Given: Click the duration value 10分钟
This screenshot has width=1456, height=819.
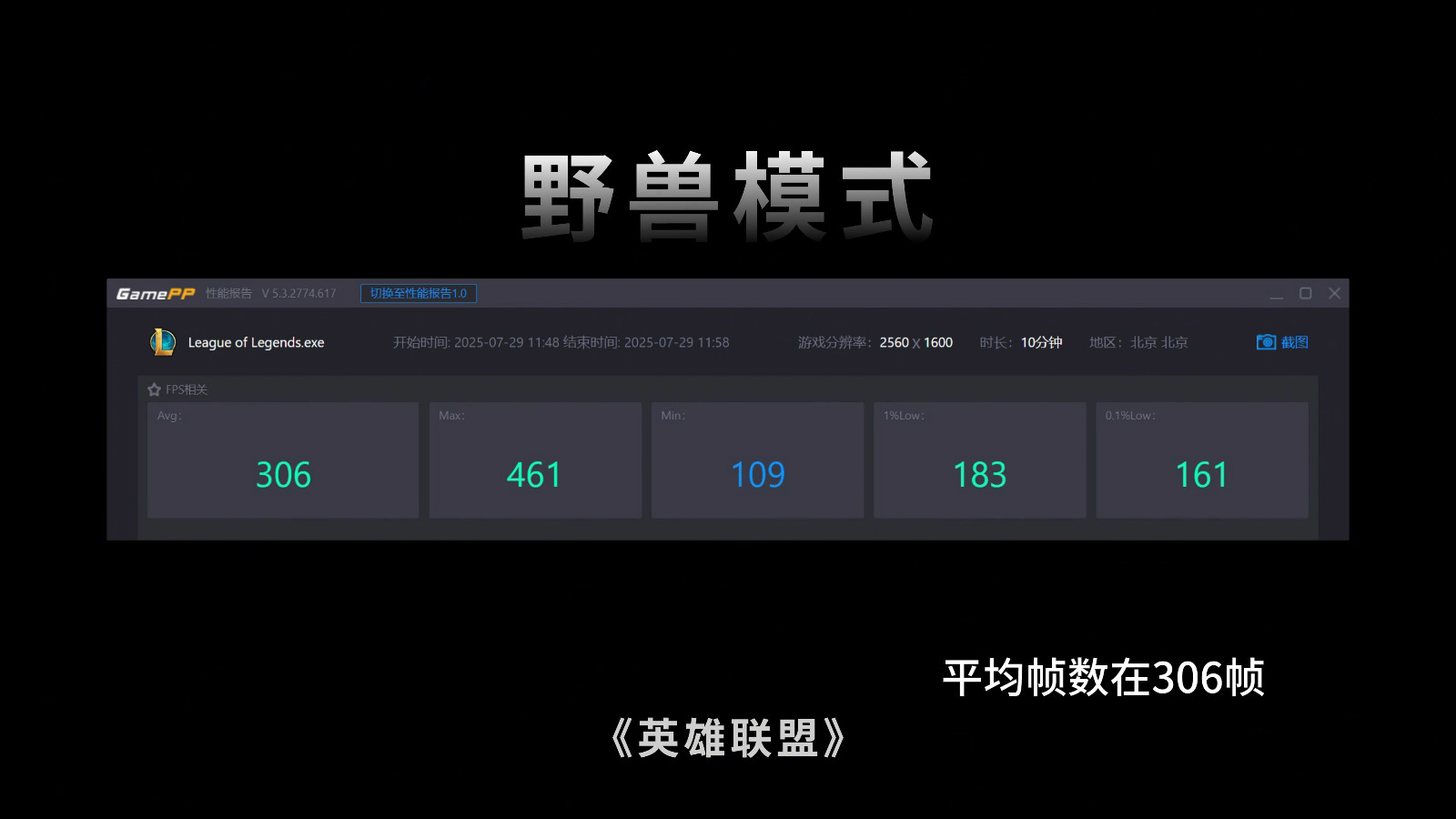Looking at the screenshot, I should 1042,343.
